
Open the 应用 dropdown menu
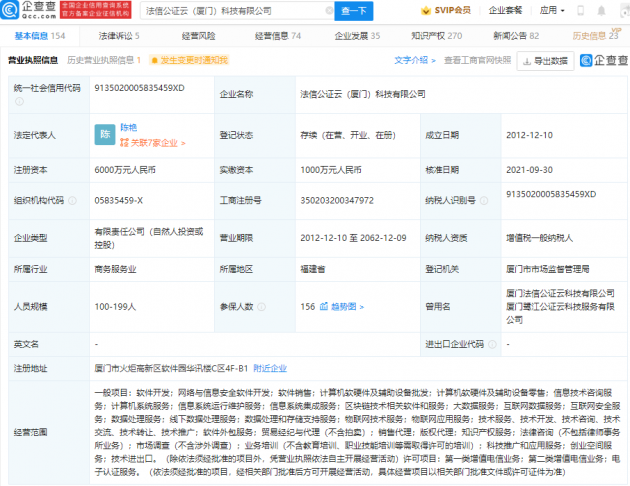coord(578,11)
